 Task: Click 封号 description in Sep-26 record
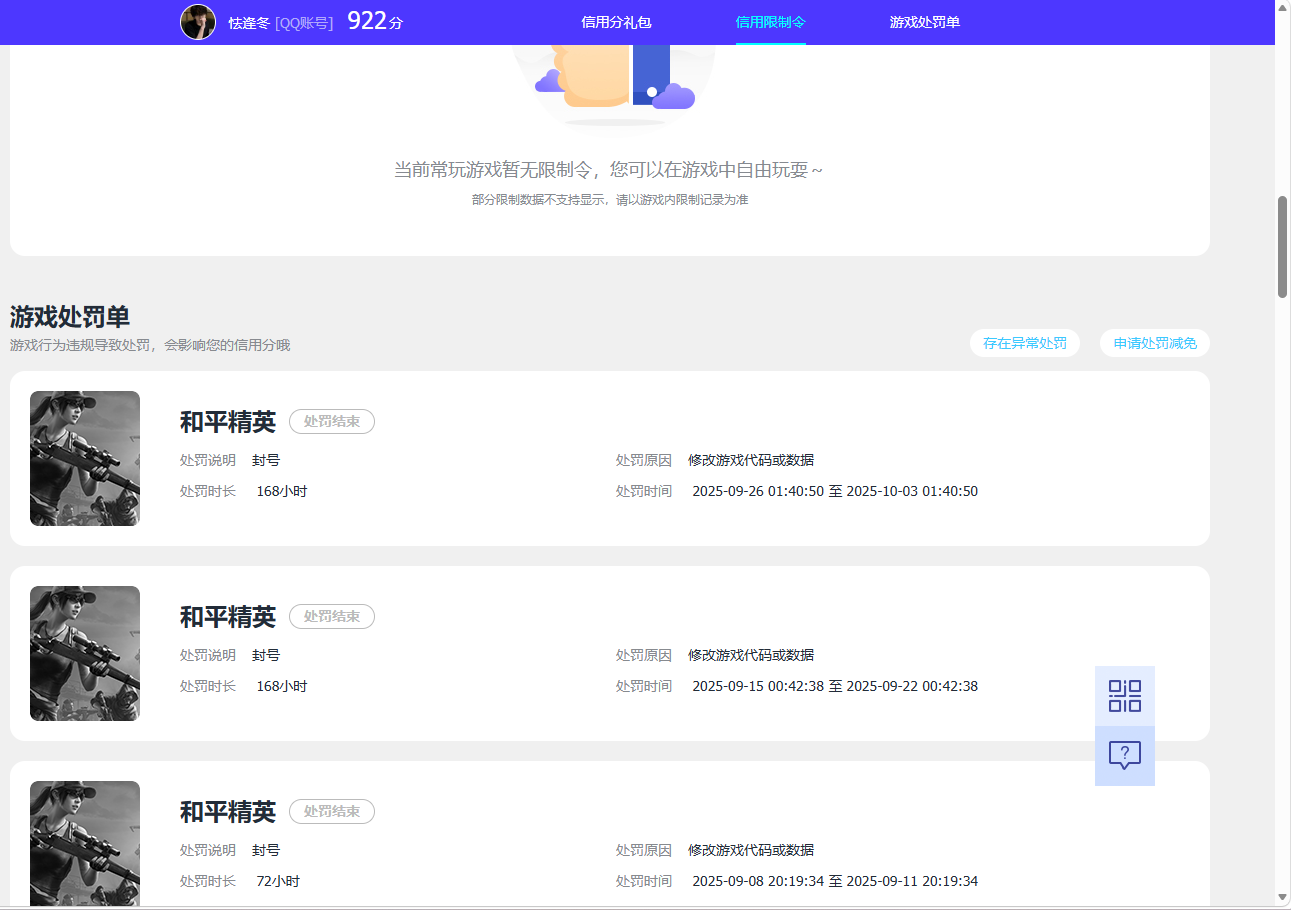266,460
